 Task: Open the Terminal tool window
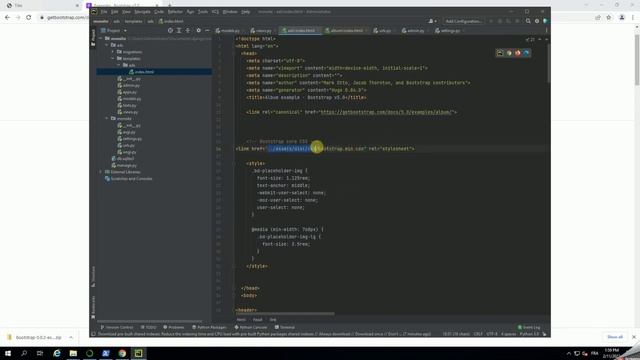point(285,327)
